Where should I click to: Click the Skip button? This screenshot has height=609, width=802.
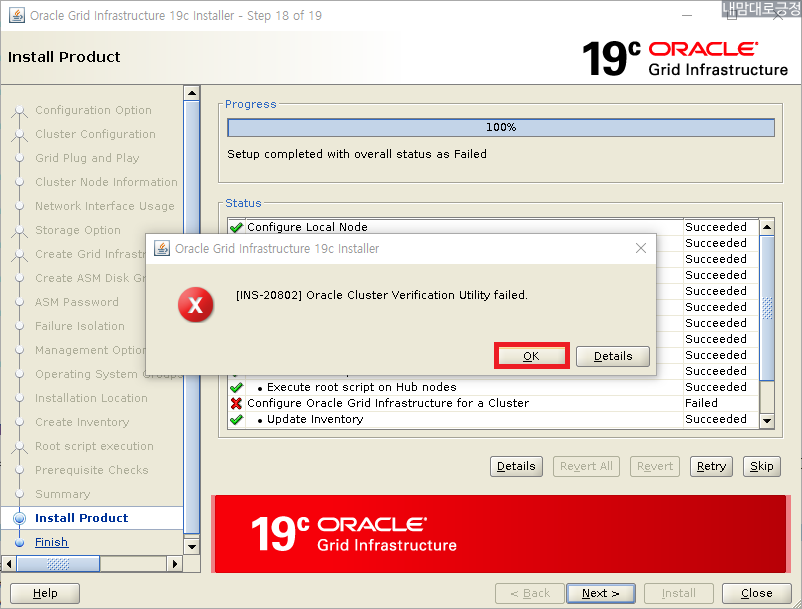click(762, 466)
